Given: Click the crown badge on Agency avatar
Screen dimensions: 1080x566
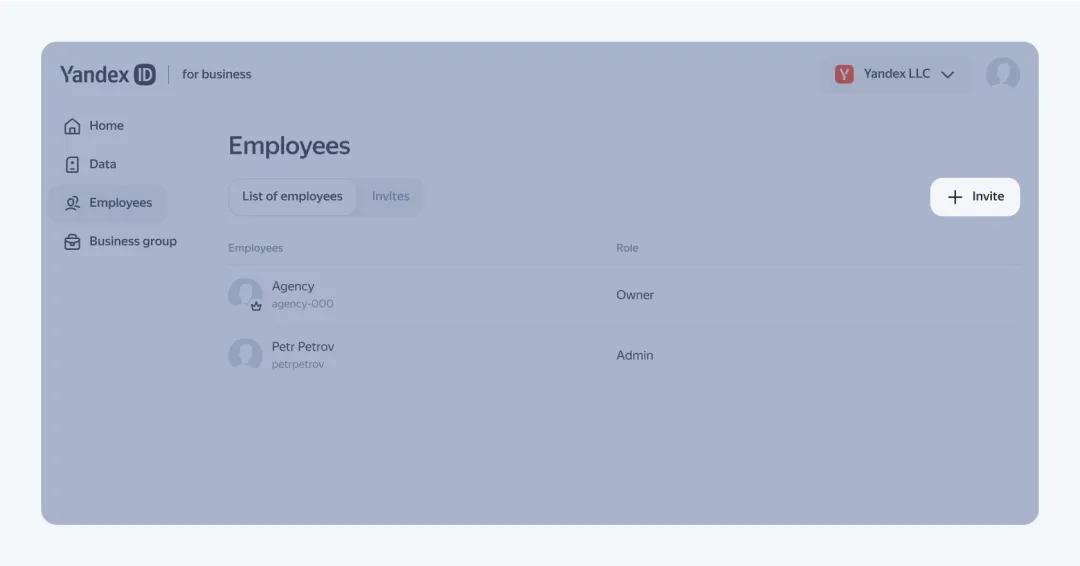Looking at the screenshot, I should (x=256, y=306).
